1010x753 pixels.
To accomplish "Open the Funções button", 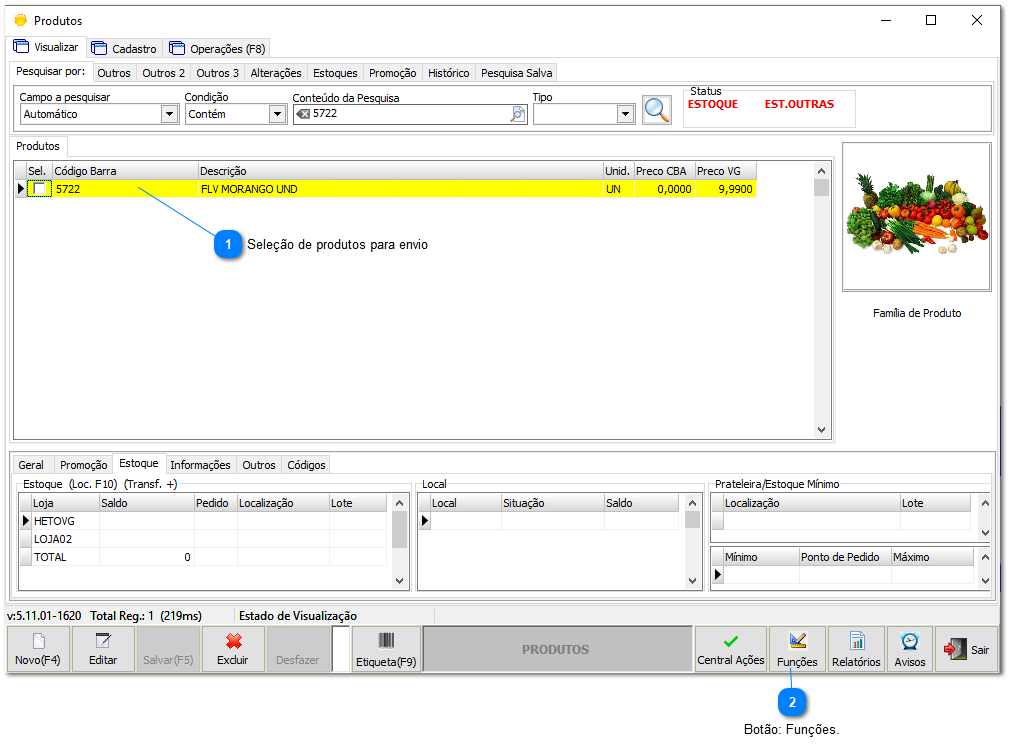I will 797,649.
